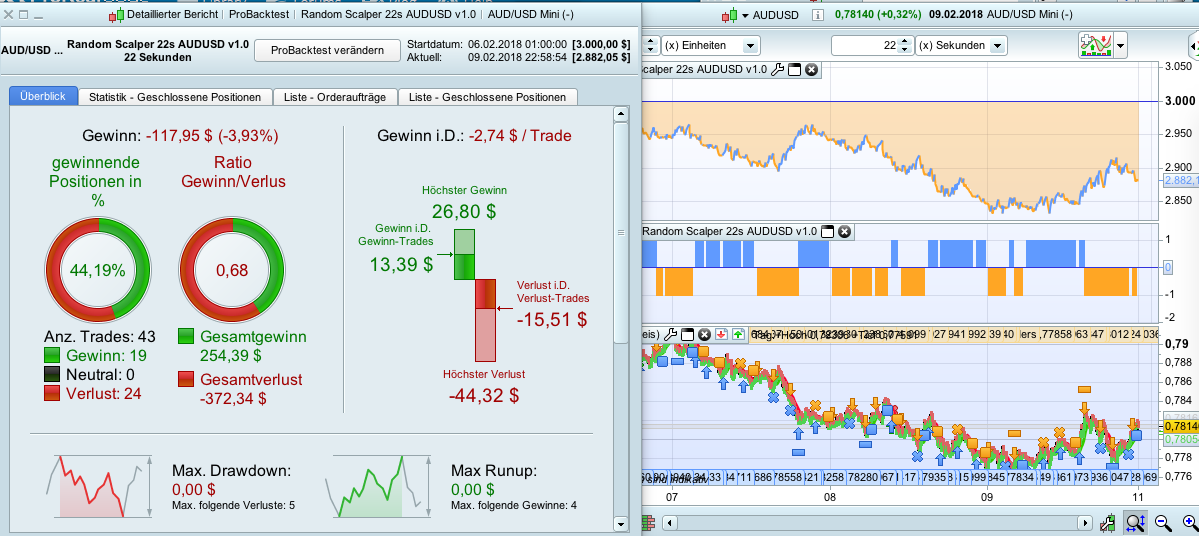Maximize the Random Scalper positions histogram panel
The image size is (1199, 536).
[x=828, y=232]
